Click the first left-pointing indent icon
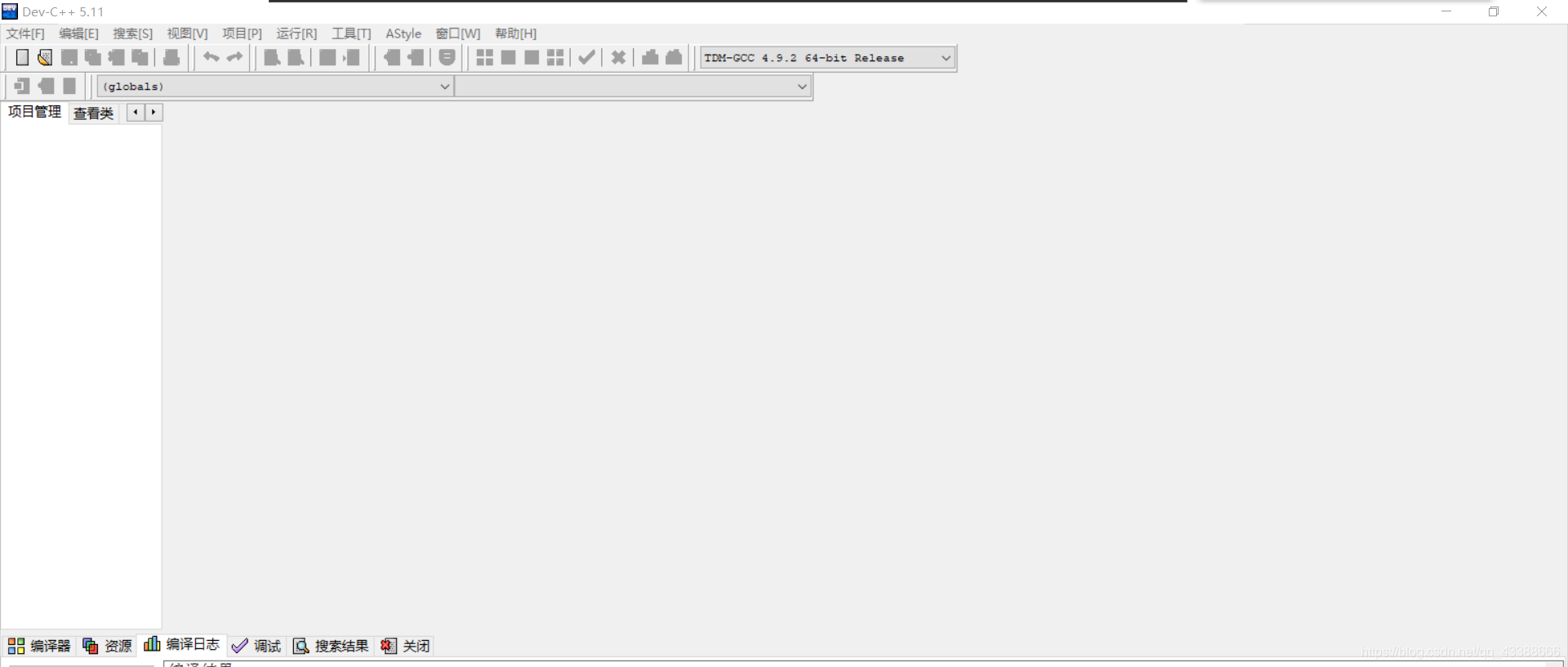Screen dimensions: 1568x667 [x=392, y=57]
